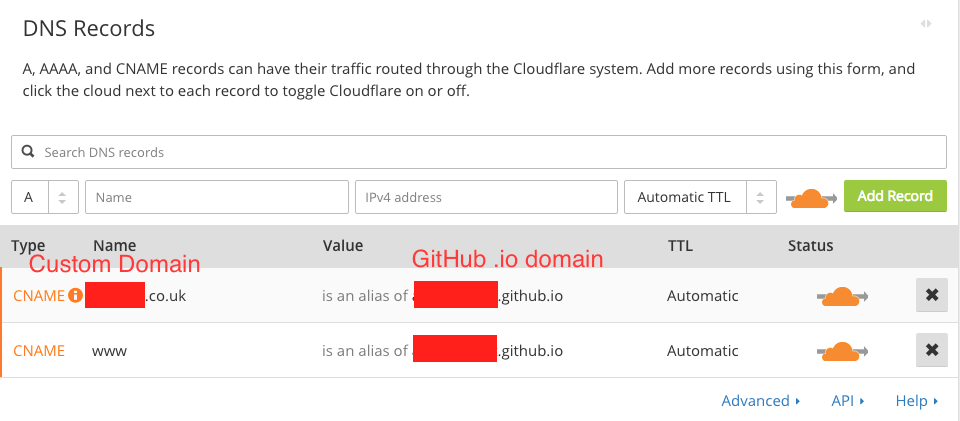The width and height of the screenshot is (960, 421).
Task: Toggle Cloudflare proxy on www record
Action: click(842, 351)
